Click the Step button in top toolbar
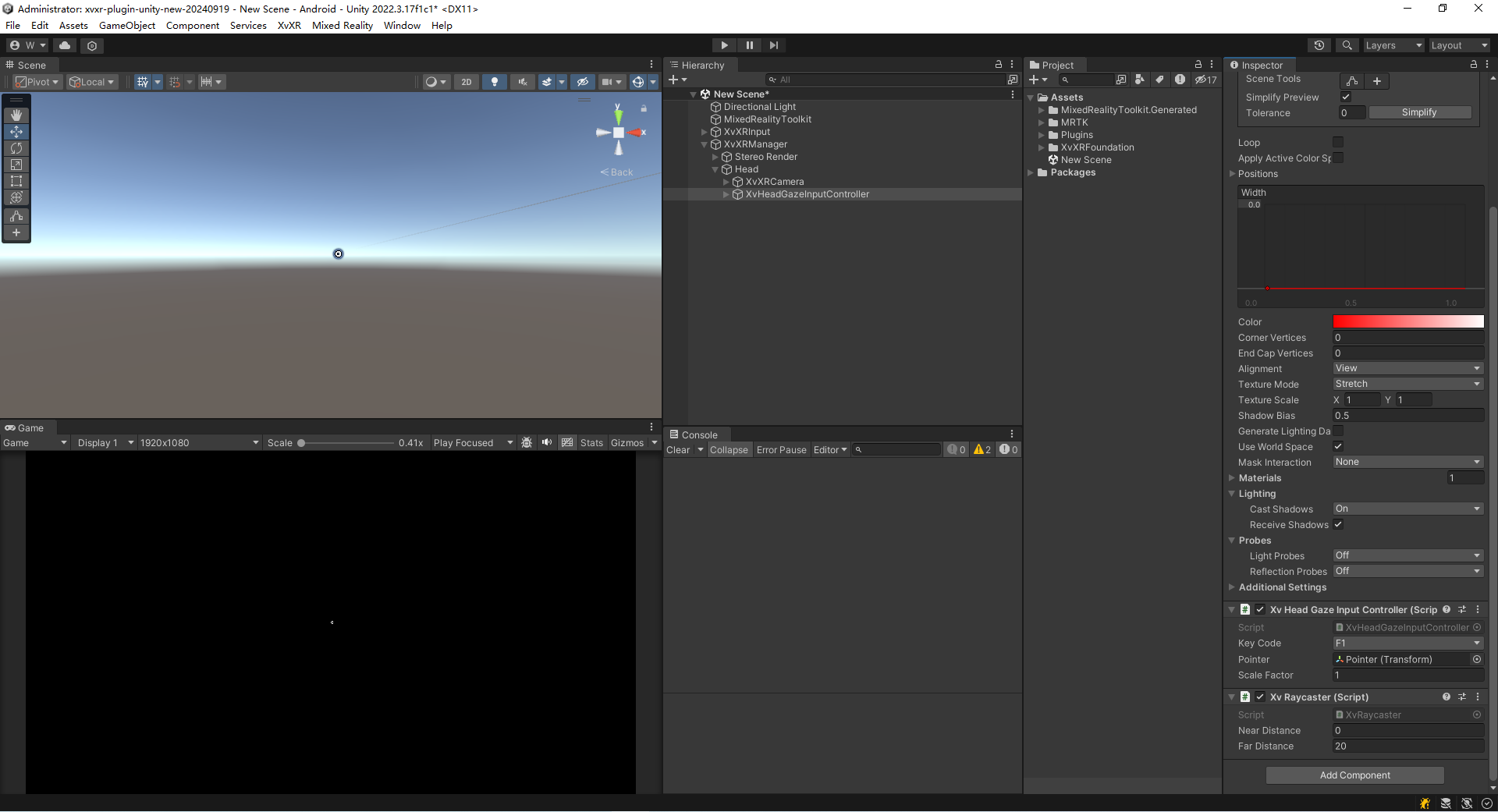The image size is (1498, 812). point(773,45)
